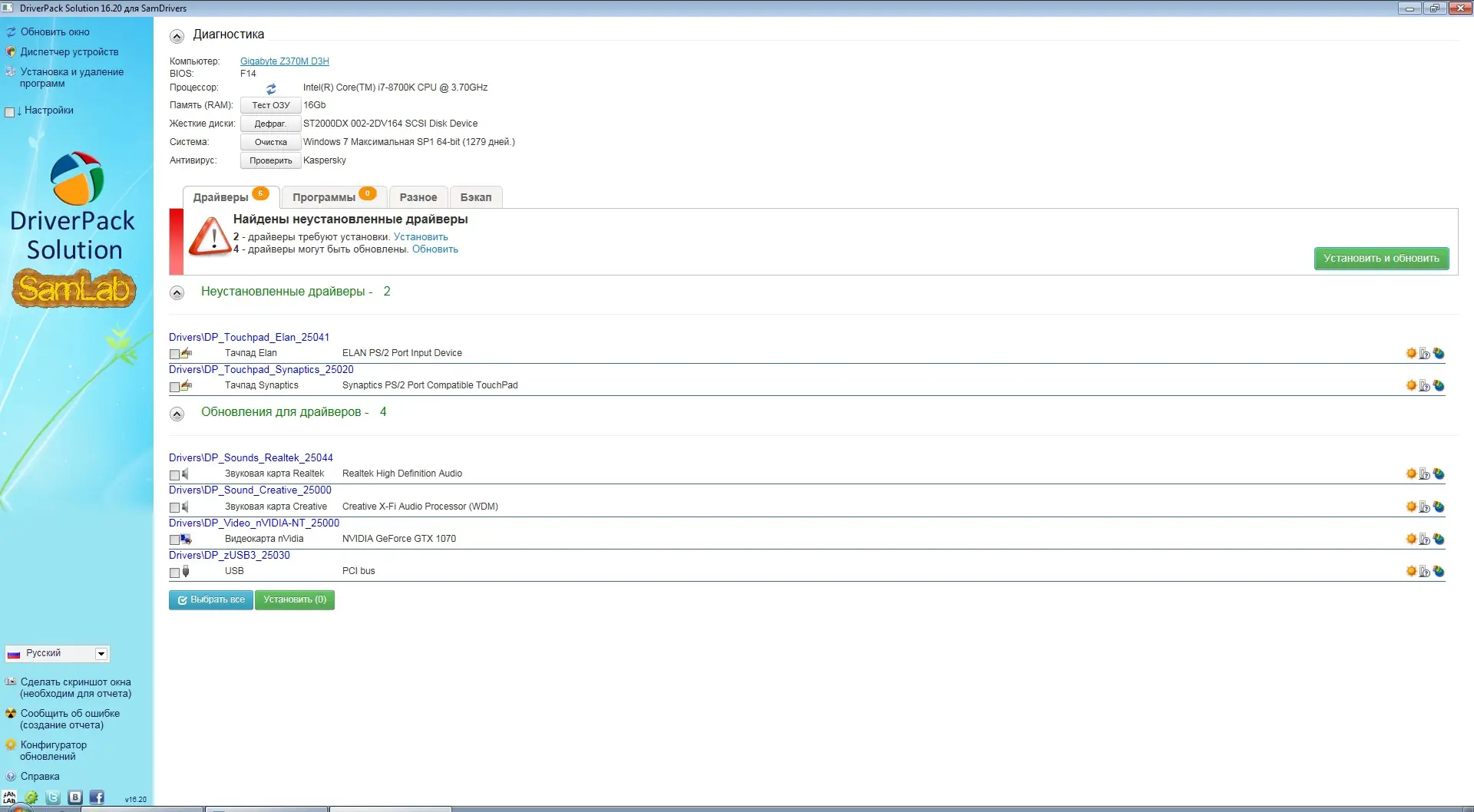Click the device help icon for Creative X-Fi

pos(1425,507)
